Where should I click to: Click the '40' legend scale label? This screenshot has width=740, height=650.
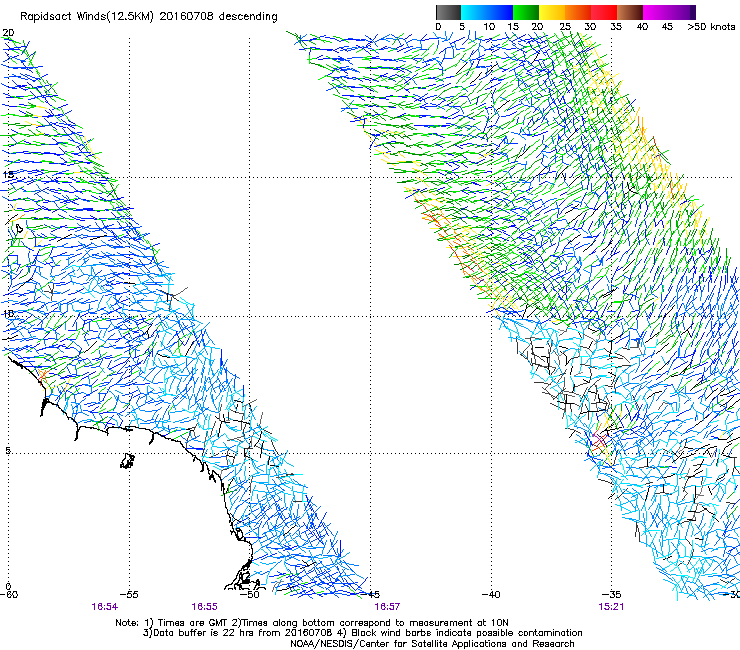tap(642, 27)
